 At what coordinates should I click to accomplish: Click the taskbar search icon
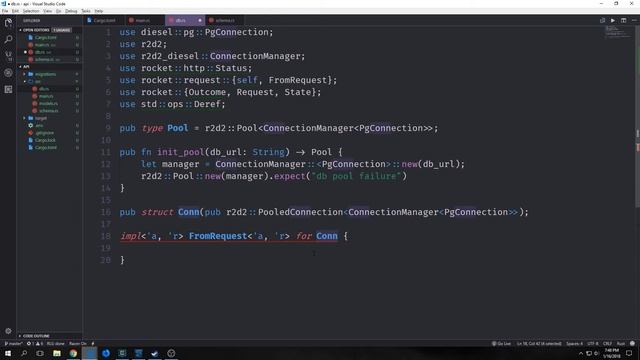[24, 353]
